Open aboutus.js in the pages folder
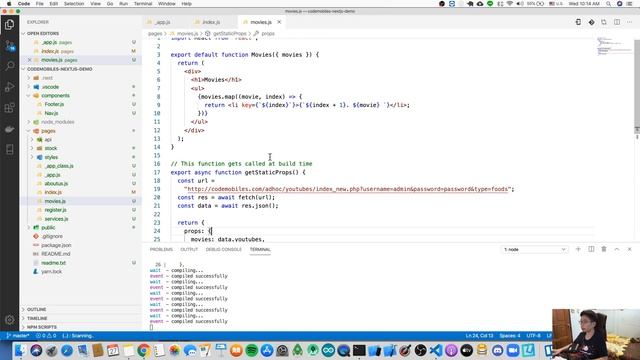Image resolution: width=640 pixels, height=360 pixels. [56, 184]
